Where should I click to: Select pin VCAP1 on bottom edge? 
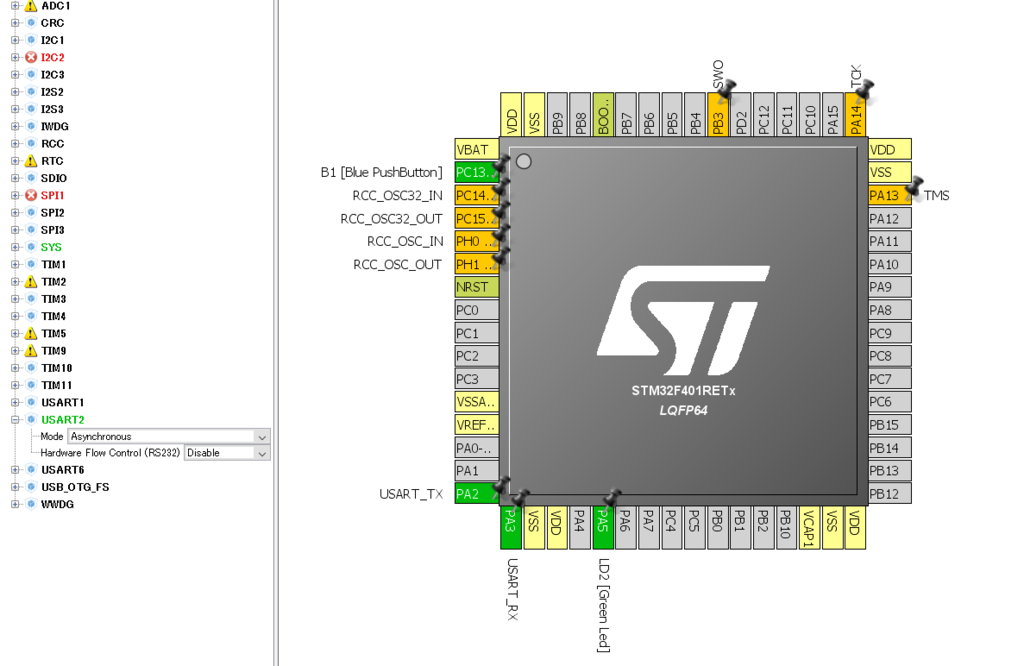(809, 528)
